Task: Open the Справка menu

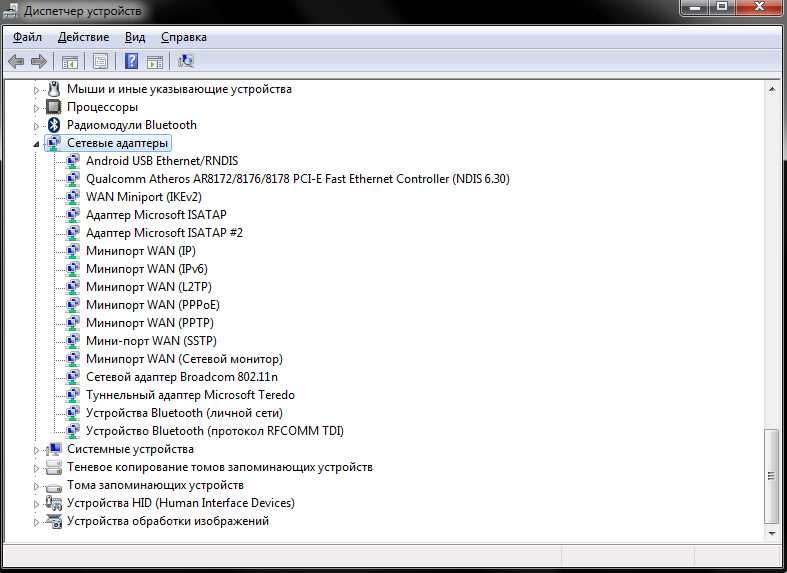Action: click(x=184, y=37)
